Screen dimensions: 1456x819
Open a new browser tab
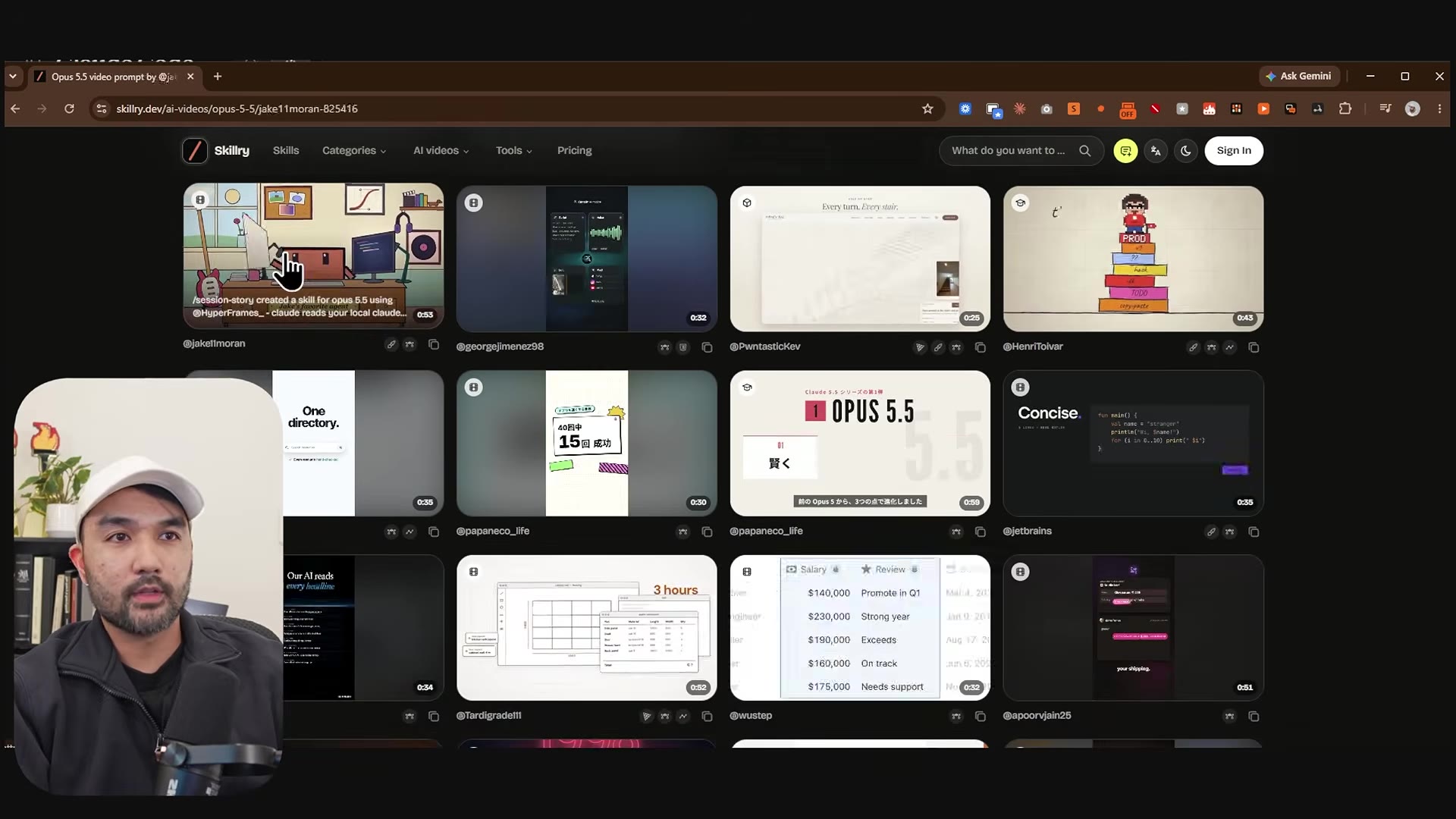click(x=218, y=77)
